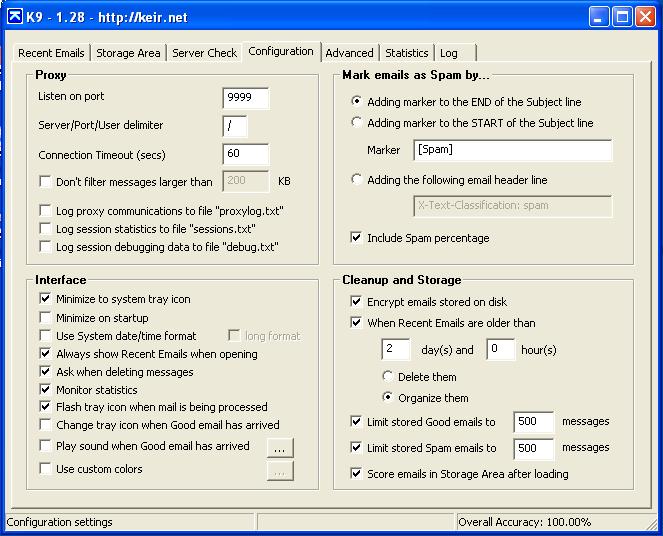Click the browse button for sound file

click(x=280, y=448)
